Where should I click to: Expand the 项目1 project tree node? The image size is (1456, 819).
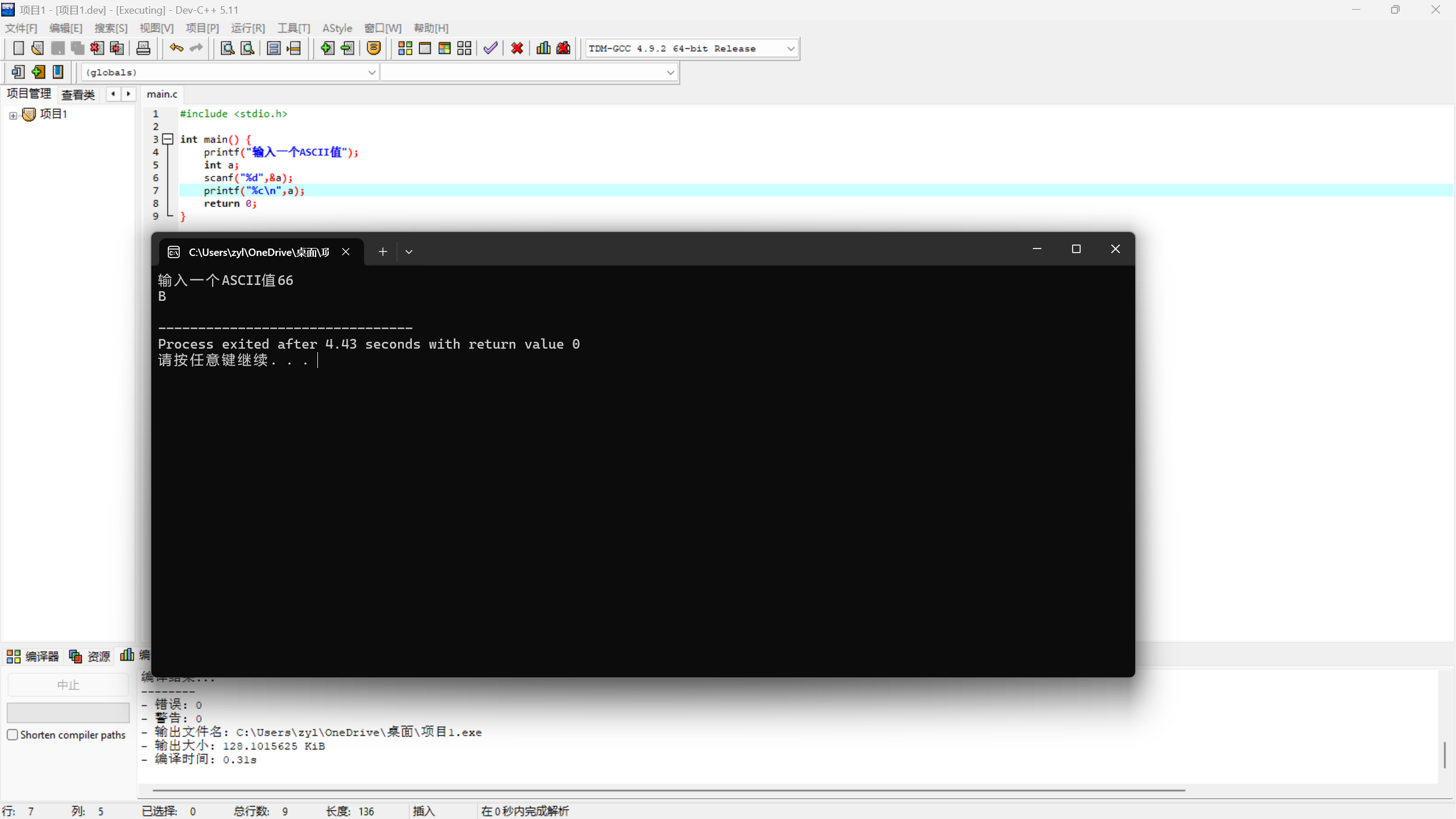13,115
